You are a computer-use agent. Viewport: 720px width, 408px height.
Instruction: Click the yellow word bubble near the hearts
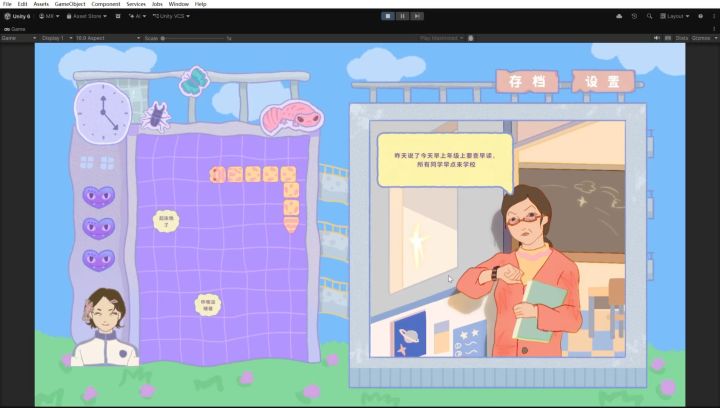[166, 221]
